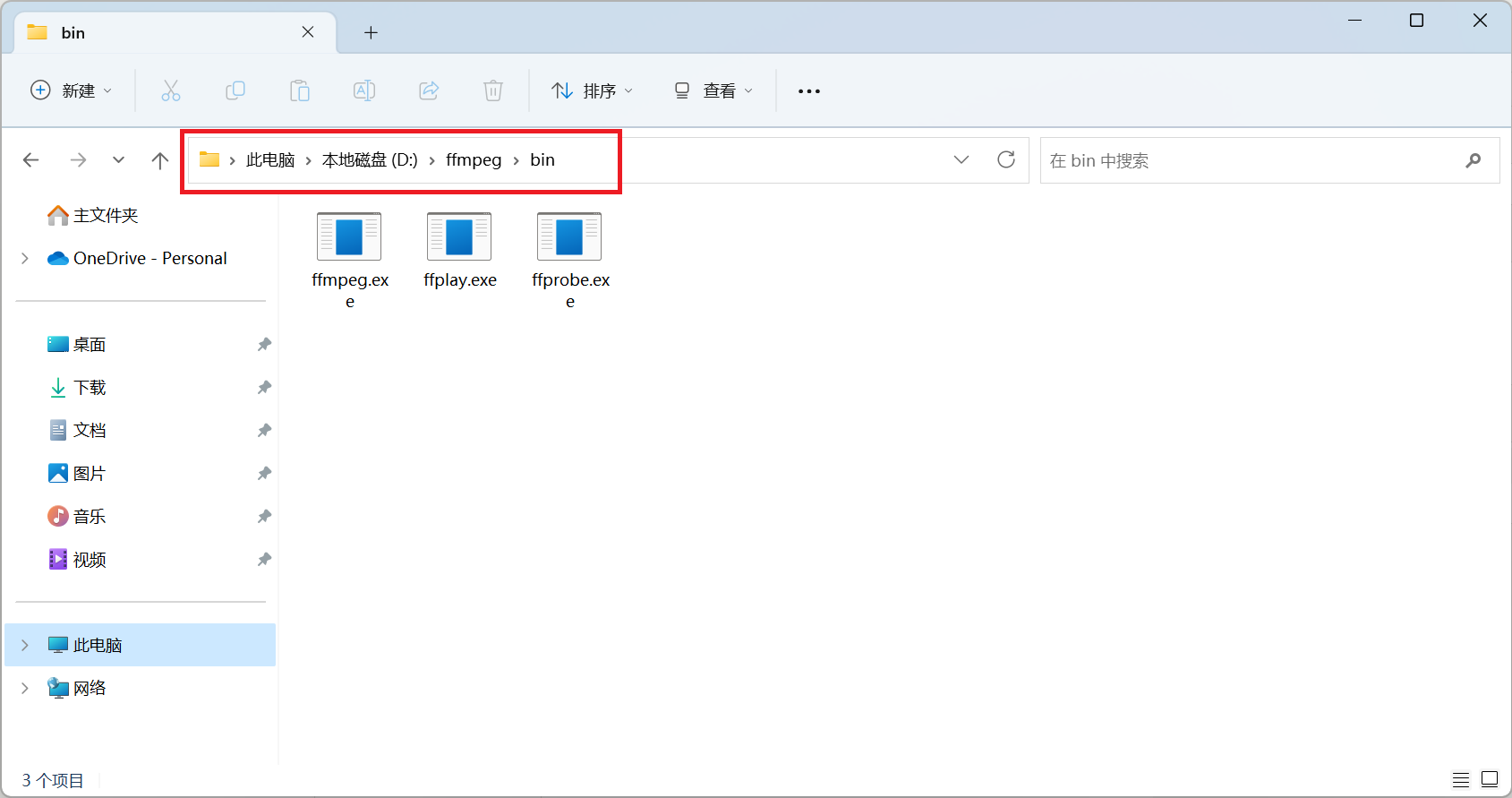Close the bin tab
1512x798 pixels.
pyautogui.click(x=308, y=32)
